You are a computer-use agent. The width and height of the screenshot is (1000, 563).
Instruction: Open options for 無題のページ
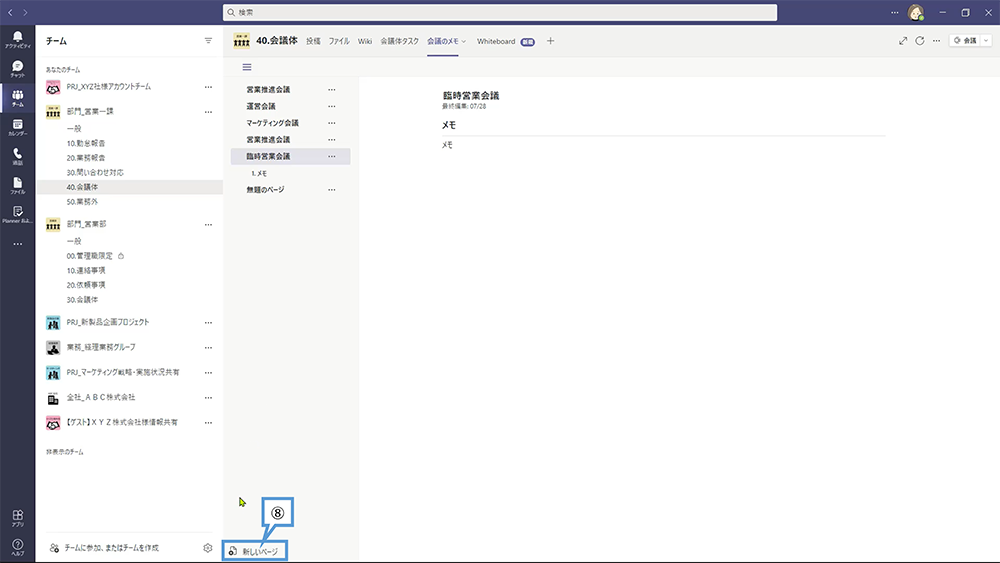[x=332, y=189]
